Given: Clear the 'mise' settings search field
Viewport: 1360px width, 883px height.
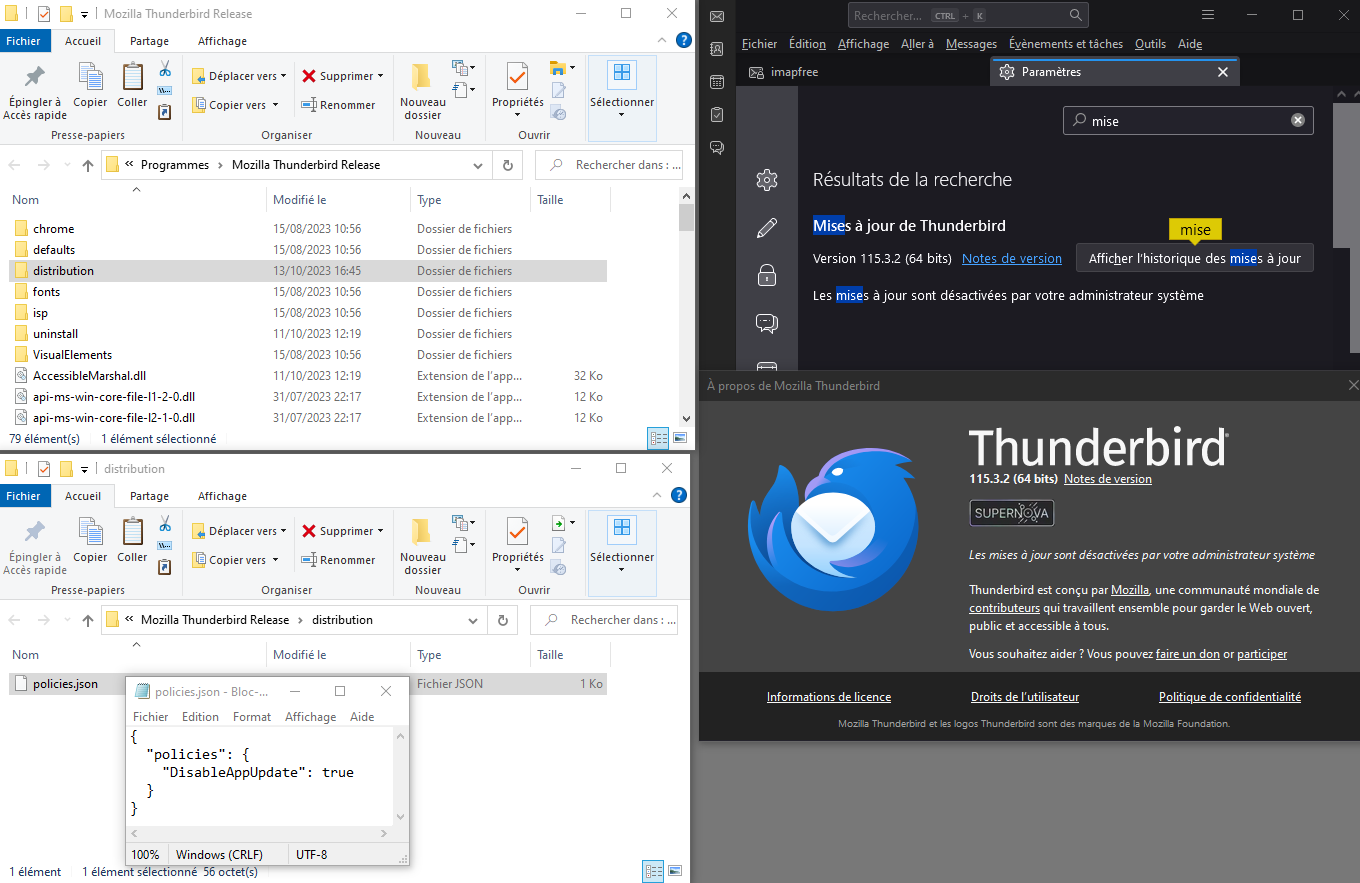Looking at the screenshot, I should (x=1298, y=120).
